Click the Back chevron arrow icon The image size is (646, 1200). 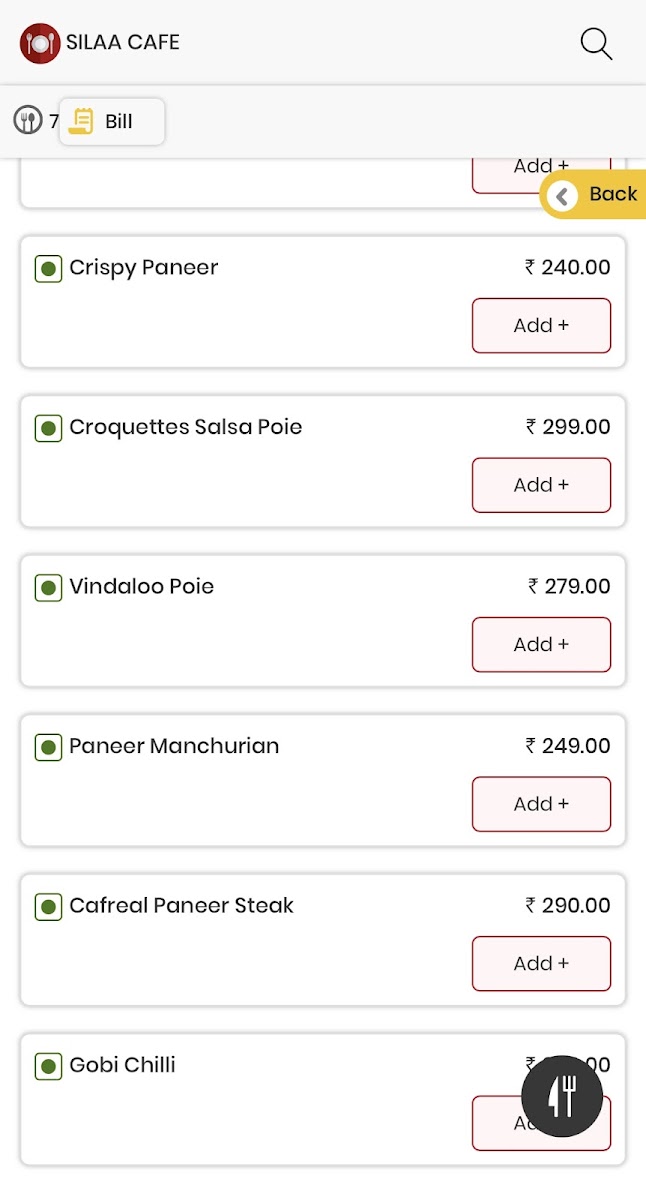[563, 196]
